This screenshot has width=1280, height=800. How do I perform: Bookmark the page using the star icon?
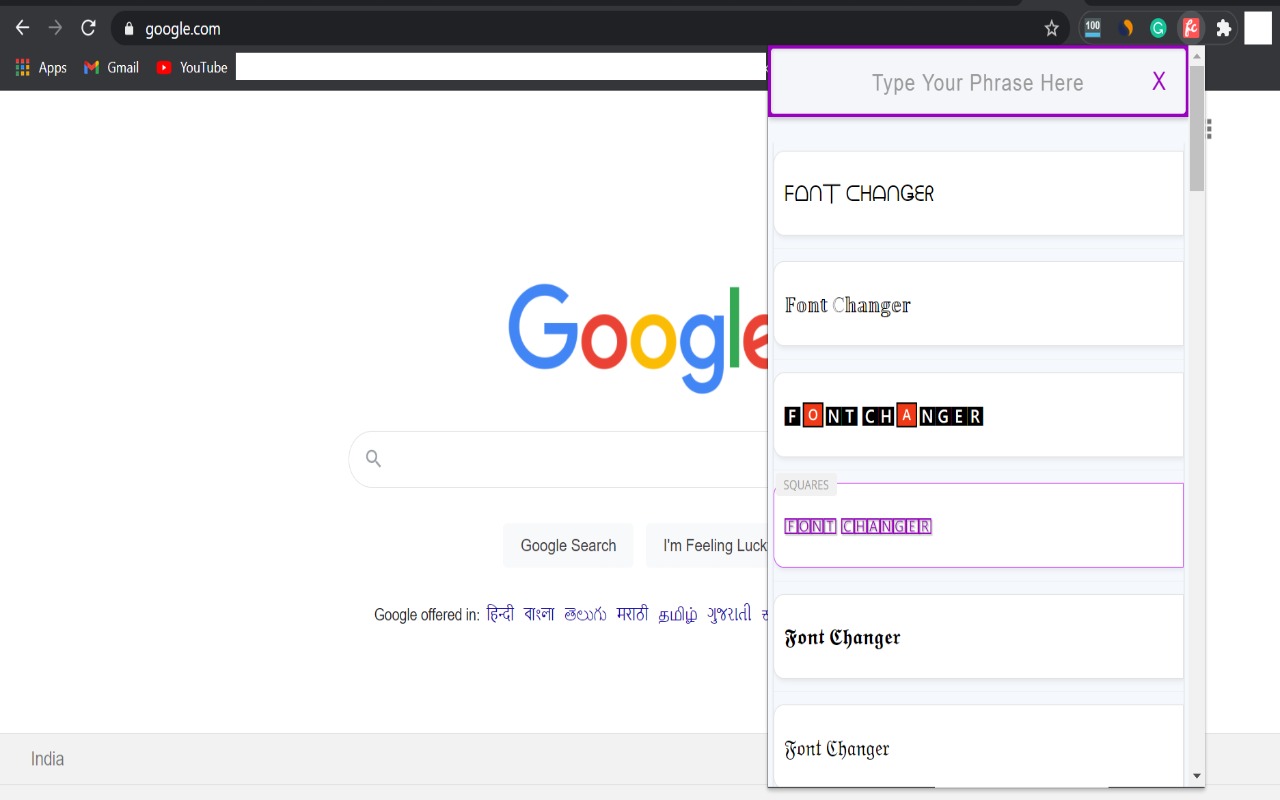(1052, 28)
